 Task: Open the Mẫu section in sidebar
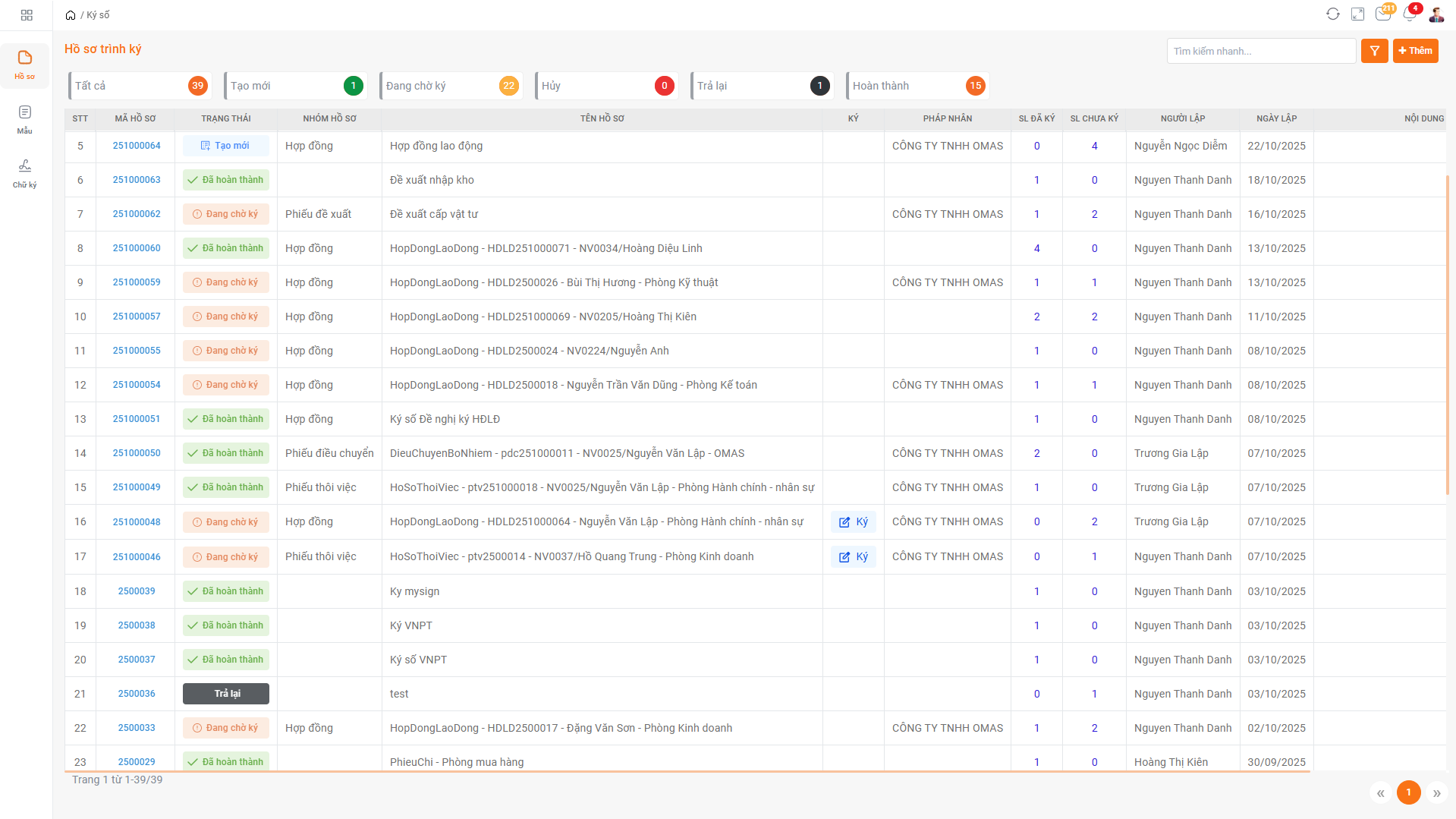pos(25,119)
